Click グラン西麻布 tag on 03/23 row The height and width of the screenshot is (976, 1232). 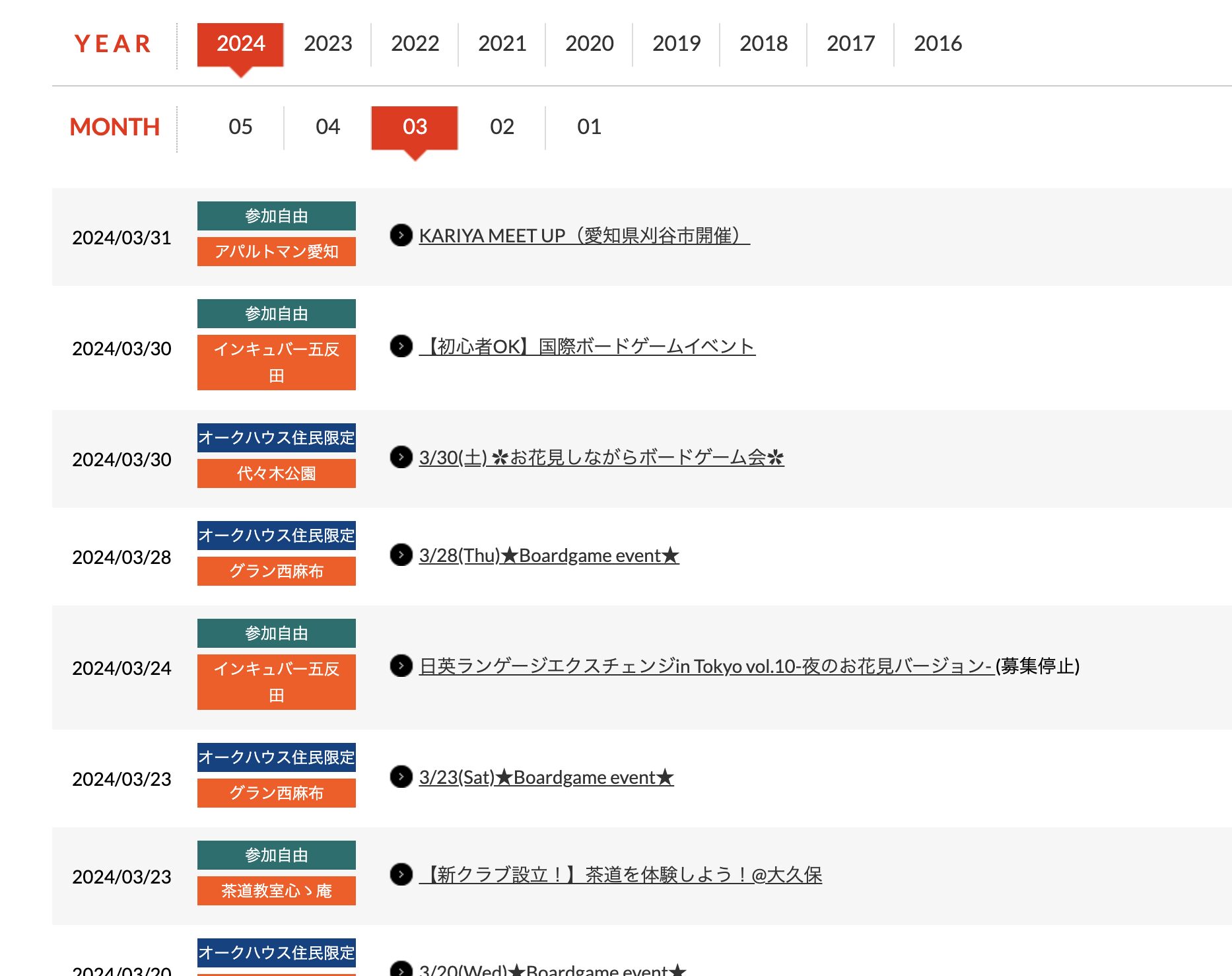277,793
